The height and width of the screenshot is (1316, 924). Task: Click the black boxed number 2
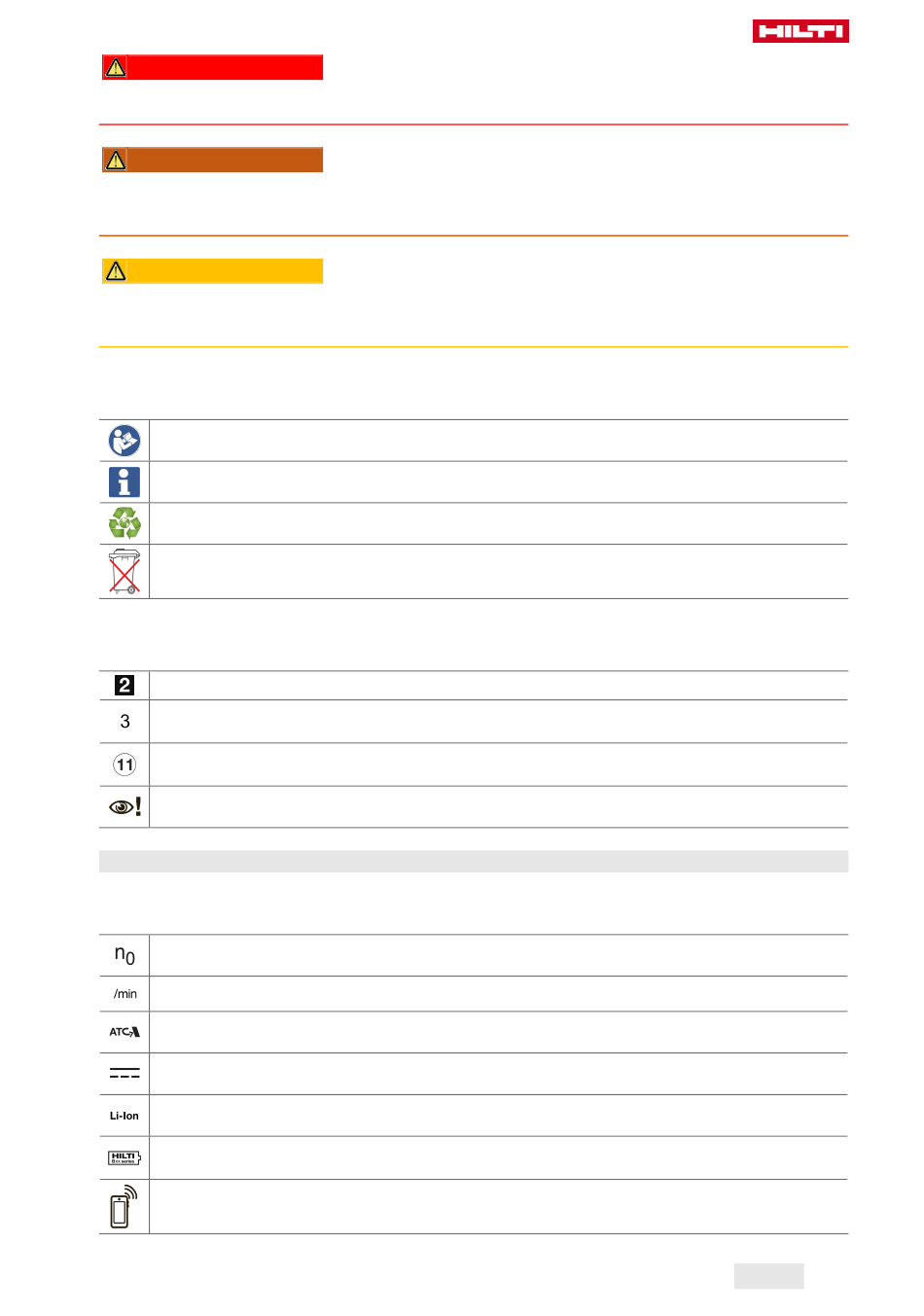pyautogui.click(x=124, y=686)
